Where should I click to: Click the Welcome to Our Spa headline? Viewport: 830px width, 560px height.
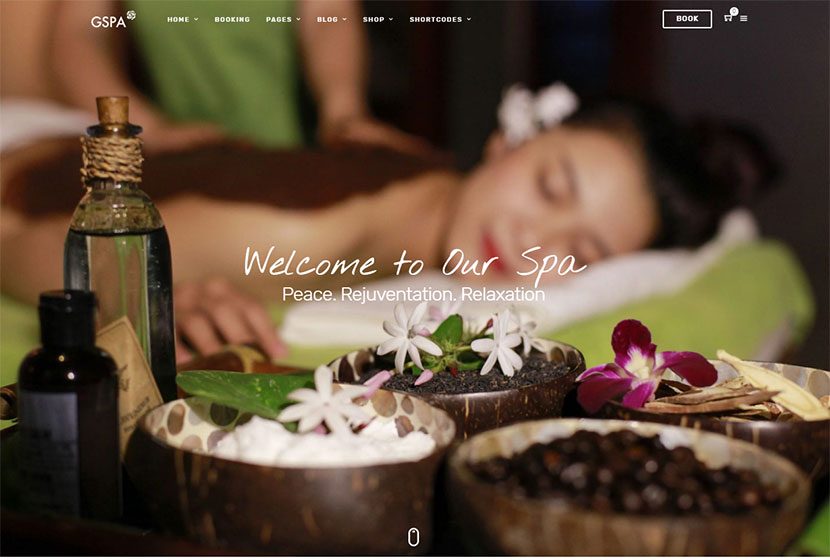(414, 264)
